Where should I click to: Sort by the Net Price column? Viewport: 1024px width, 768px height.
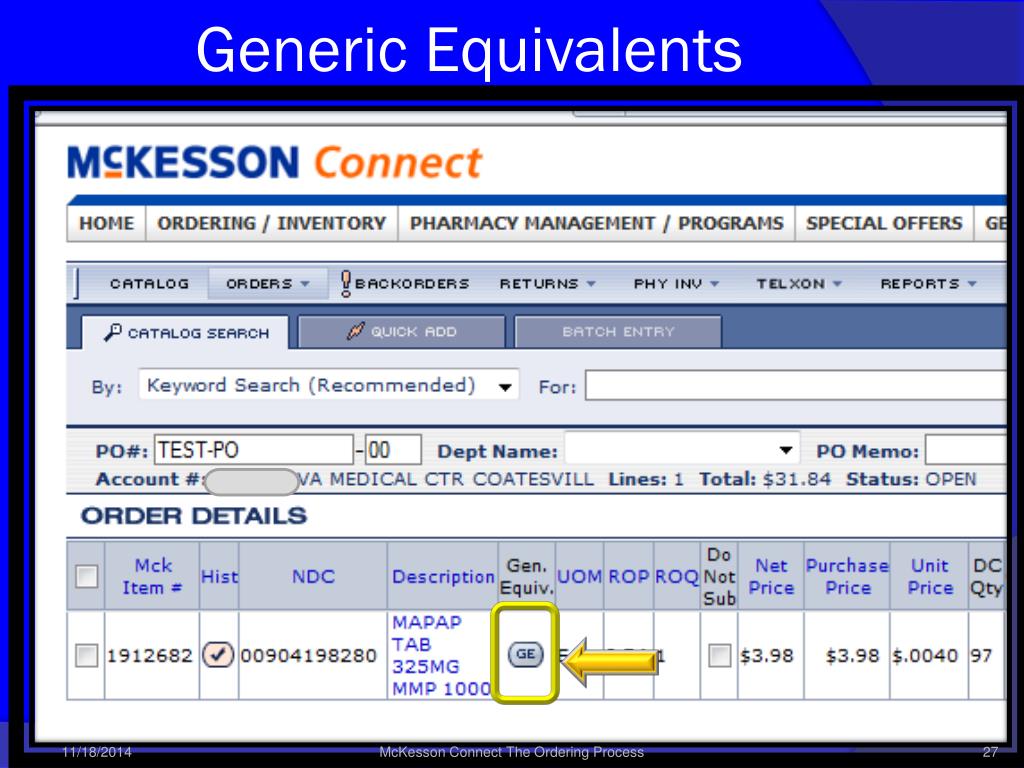[x=771, y=576]
